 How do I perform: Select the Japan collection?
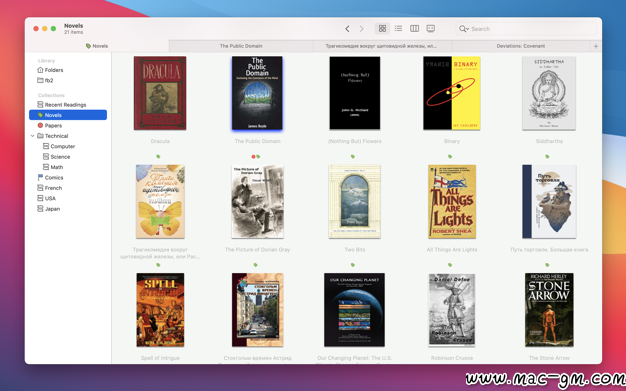tap(48, 208)
